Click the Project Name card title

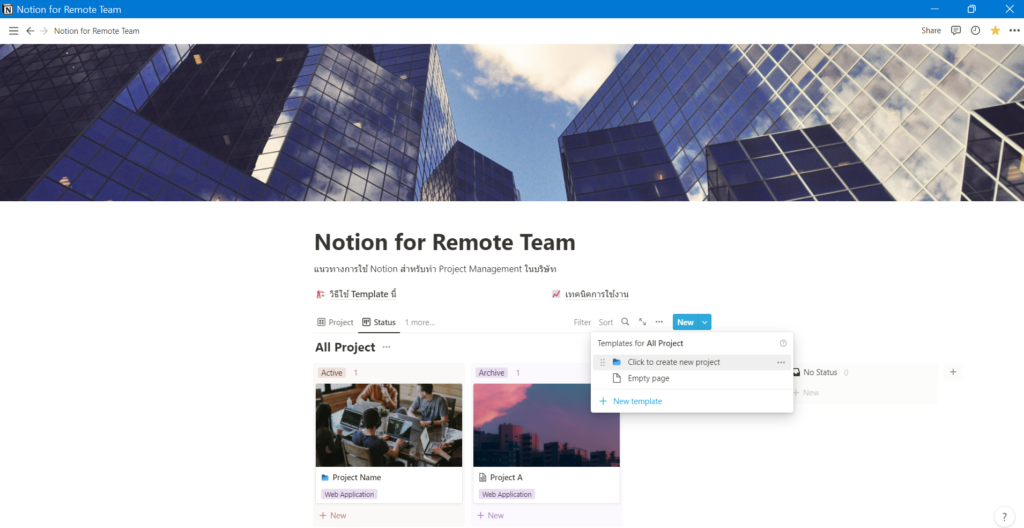coord(357,478)
